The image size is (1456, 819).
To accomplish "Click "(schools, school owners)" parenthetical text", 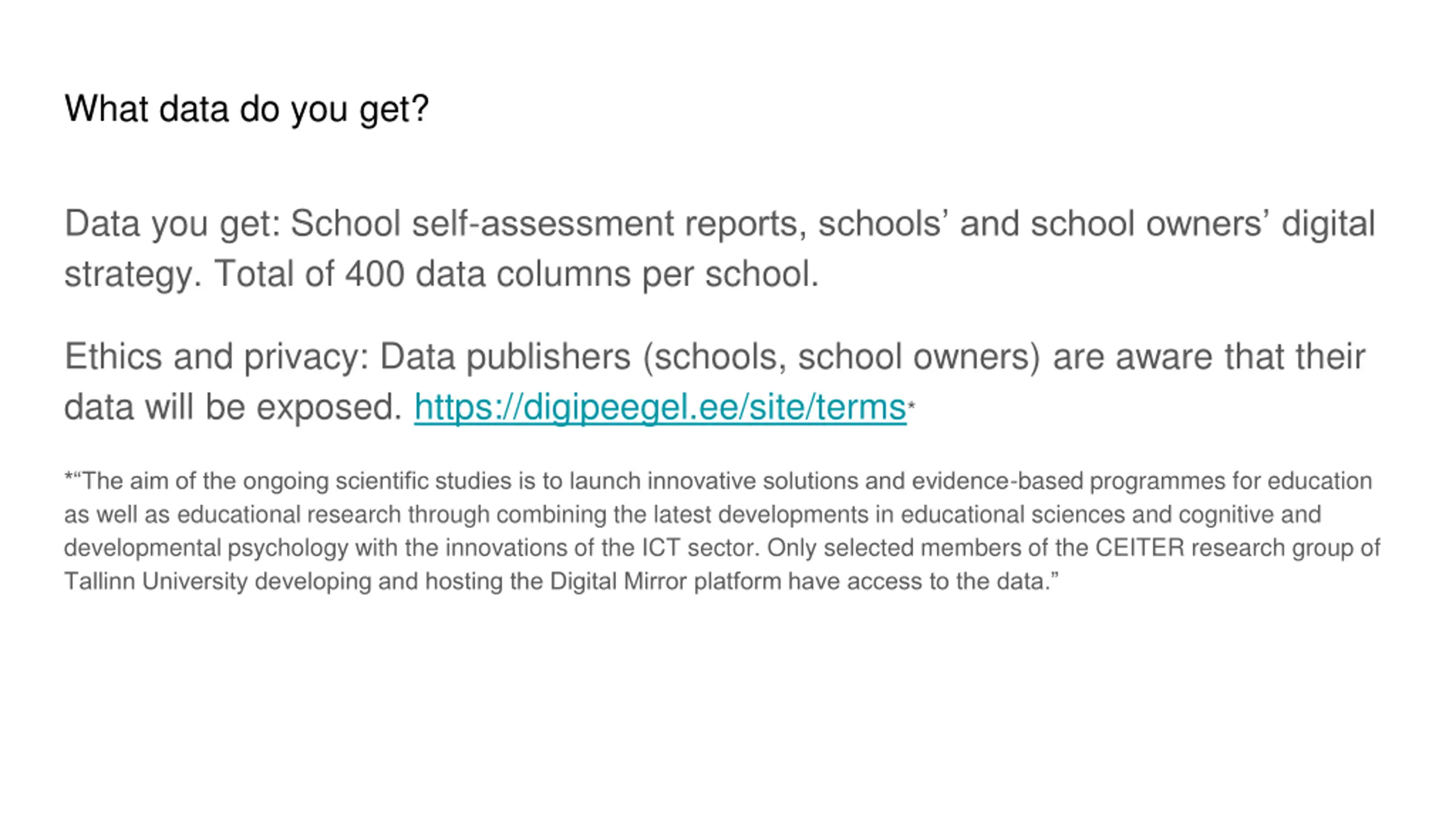I will pyautogui.click(x=841, y=357).
